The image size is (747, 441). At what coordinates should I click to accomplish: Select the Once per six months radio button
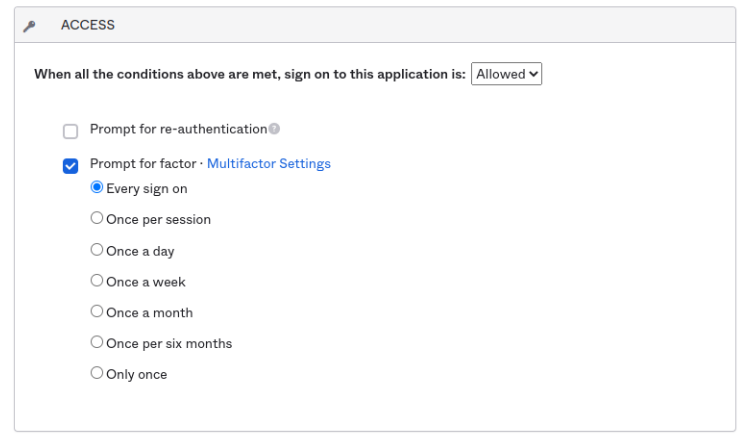97,342
